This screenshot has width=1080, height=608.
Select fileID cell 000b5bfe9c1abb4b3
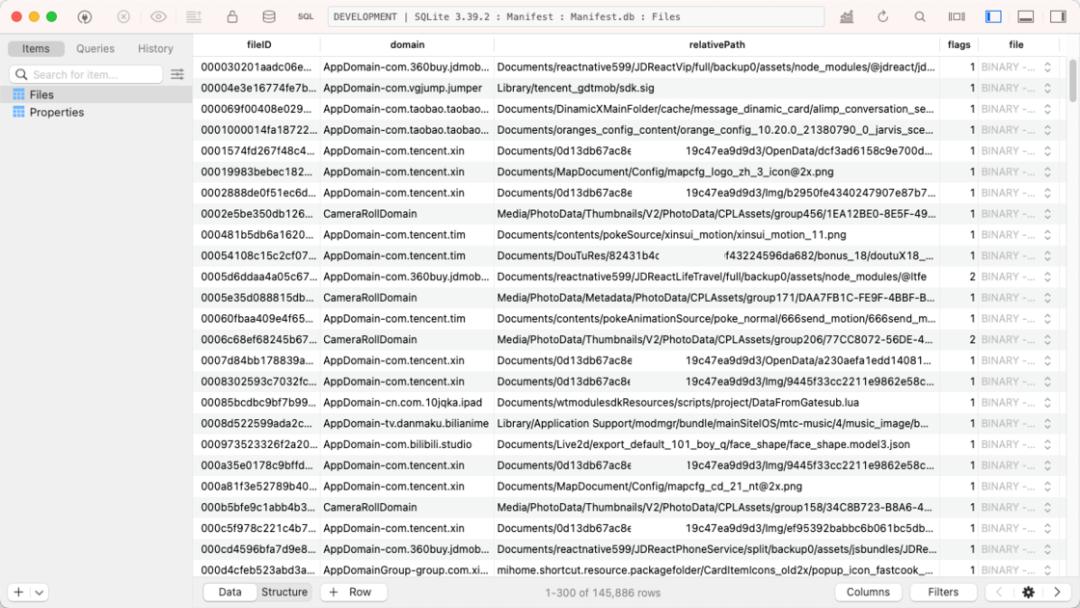pos(257,507)
